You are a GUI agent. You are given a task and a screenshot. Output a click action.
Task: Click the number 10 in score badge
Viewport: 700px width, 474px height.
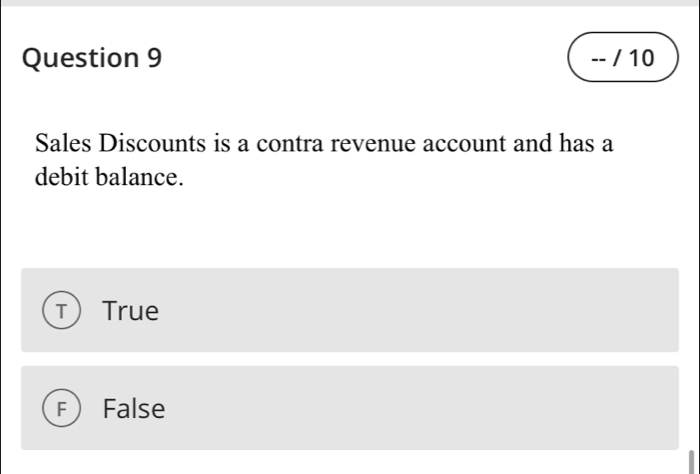(x=642, y=58)
